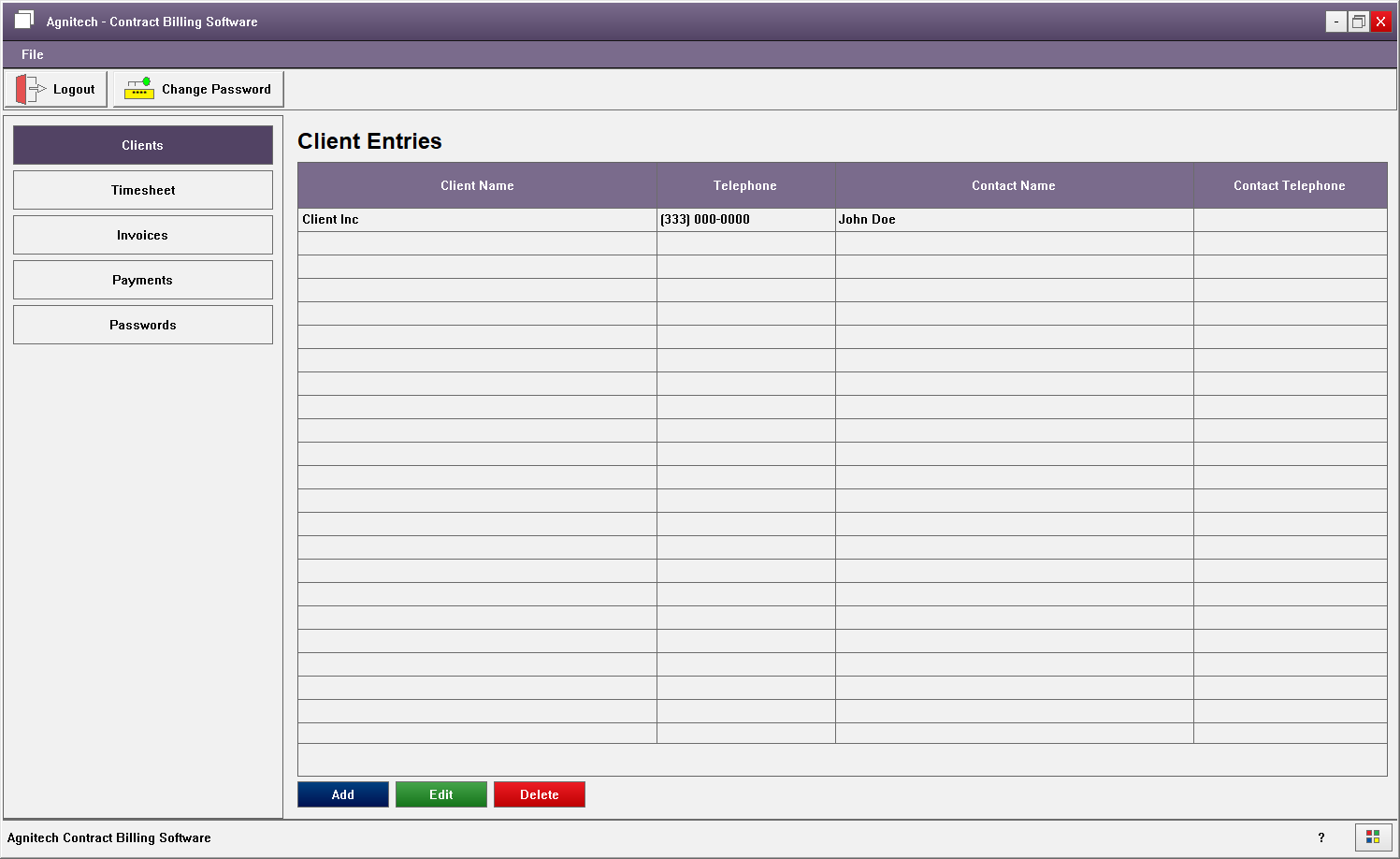1400x859 pixels.
Task: Select the Clients sidebar button
Action: (143, 145)
